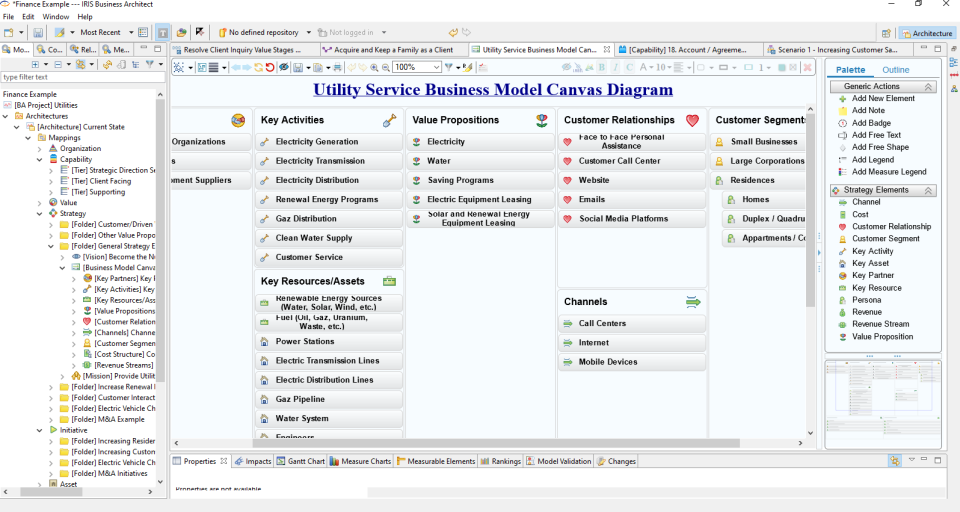Image resolution: width=960 pixels, height=512 pixels.
Task: Click the Save icon in main toolbar
Action: point(38,32)
